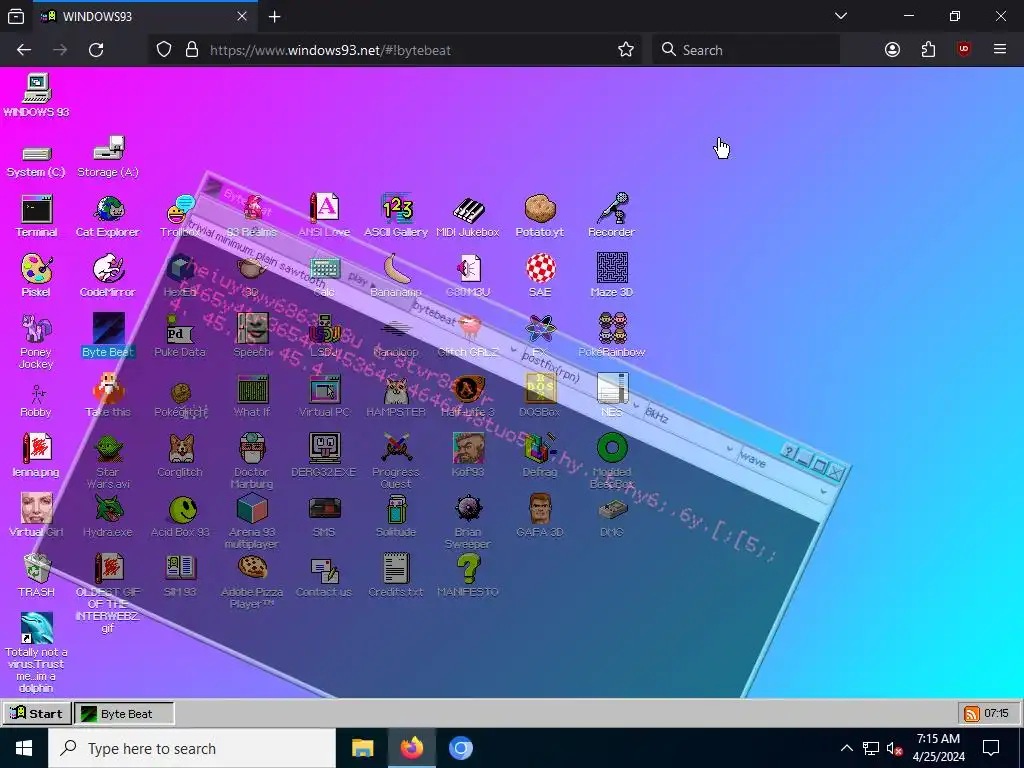The width and height of the screenshot is (1024, 768).
Task: Open Poney Jockey icon
Action: [37, 328]
